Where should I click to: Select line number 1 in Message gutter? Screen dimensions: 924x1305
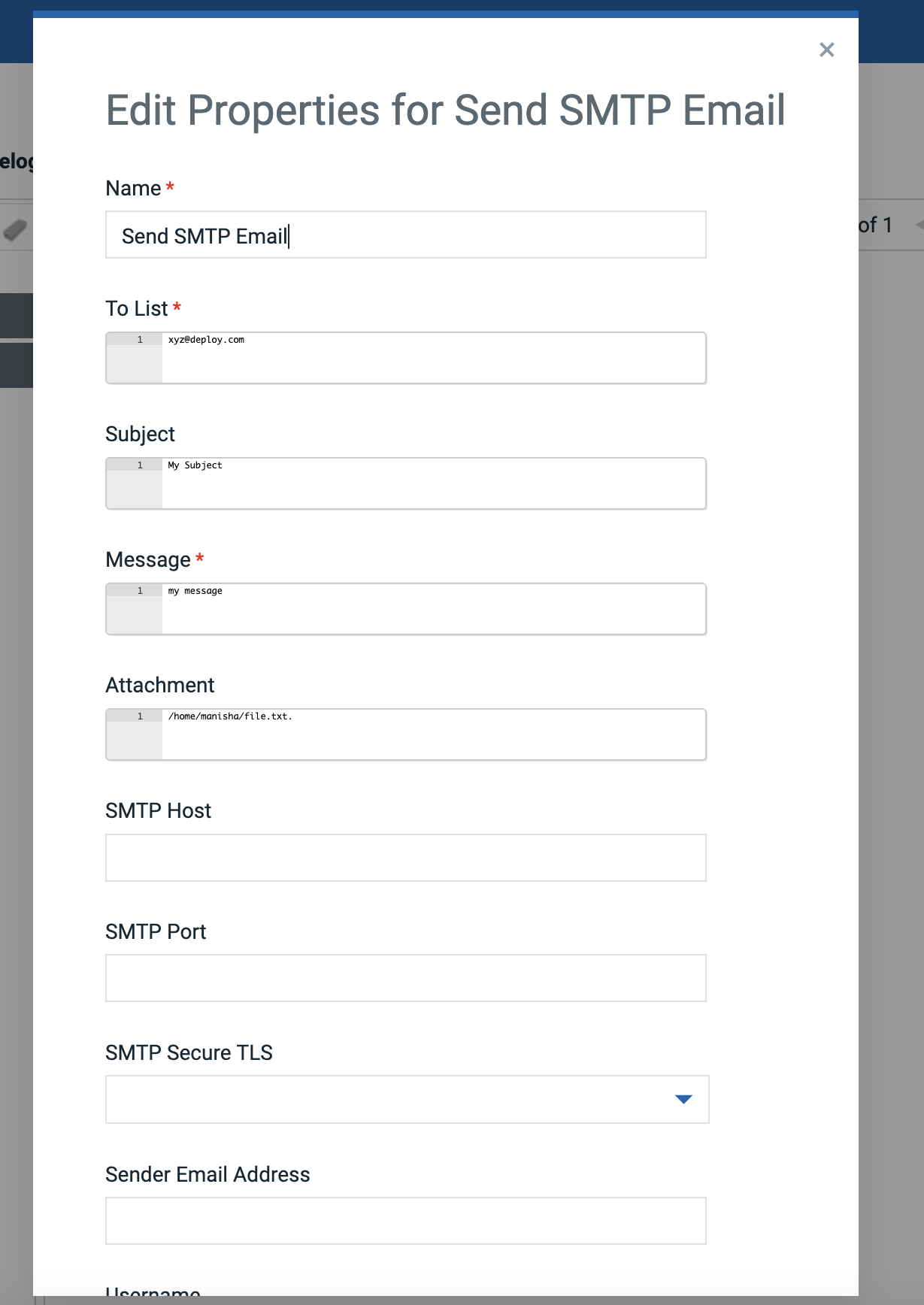[x=140, y=591]
